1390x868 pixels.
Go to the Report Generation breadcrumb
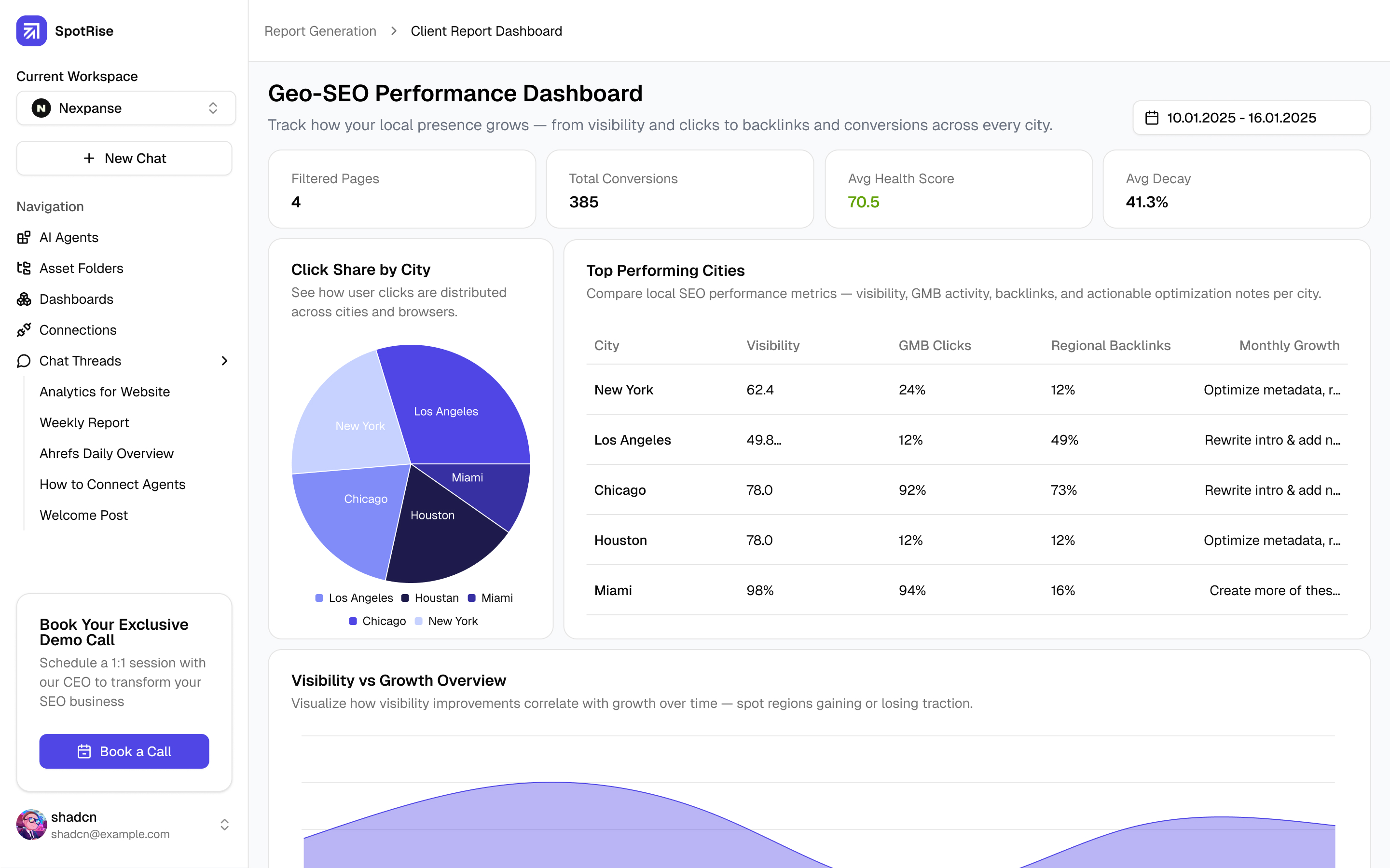(320, 31)
